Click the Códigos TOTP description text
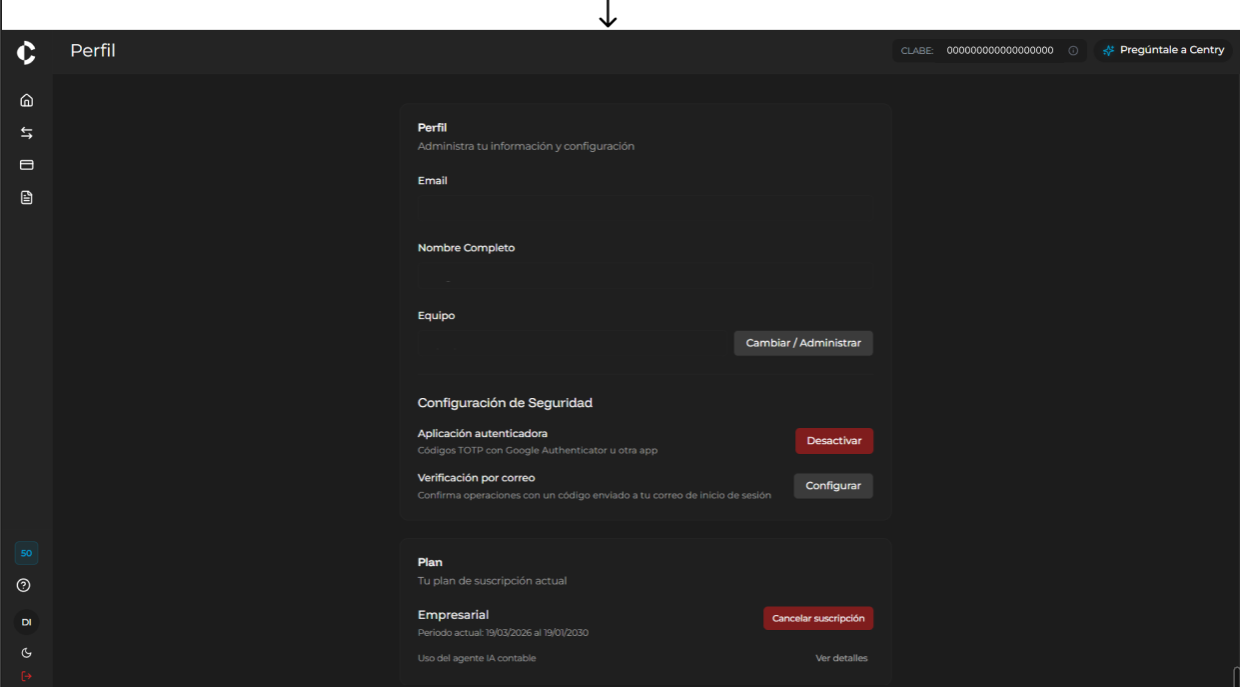 pyautogui.click(x=538, y=451)
